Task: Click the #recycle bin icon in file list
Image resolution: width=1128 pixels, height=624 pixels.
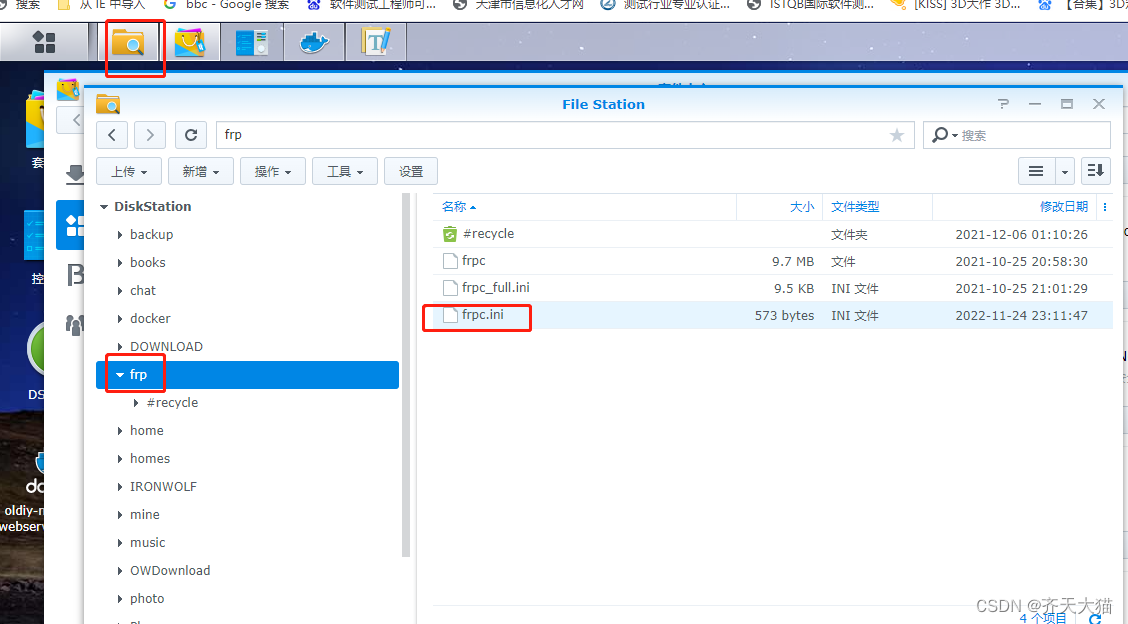Action: 450,234
